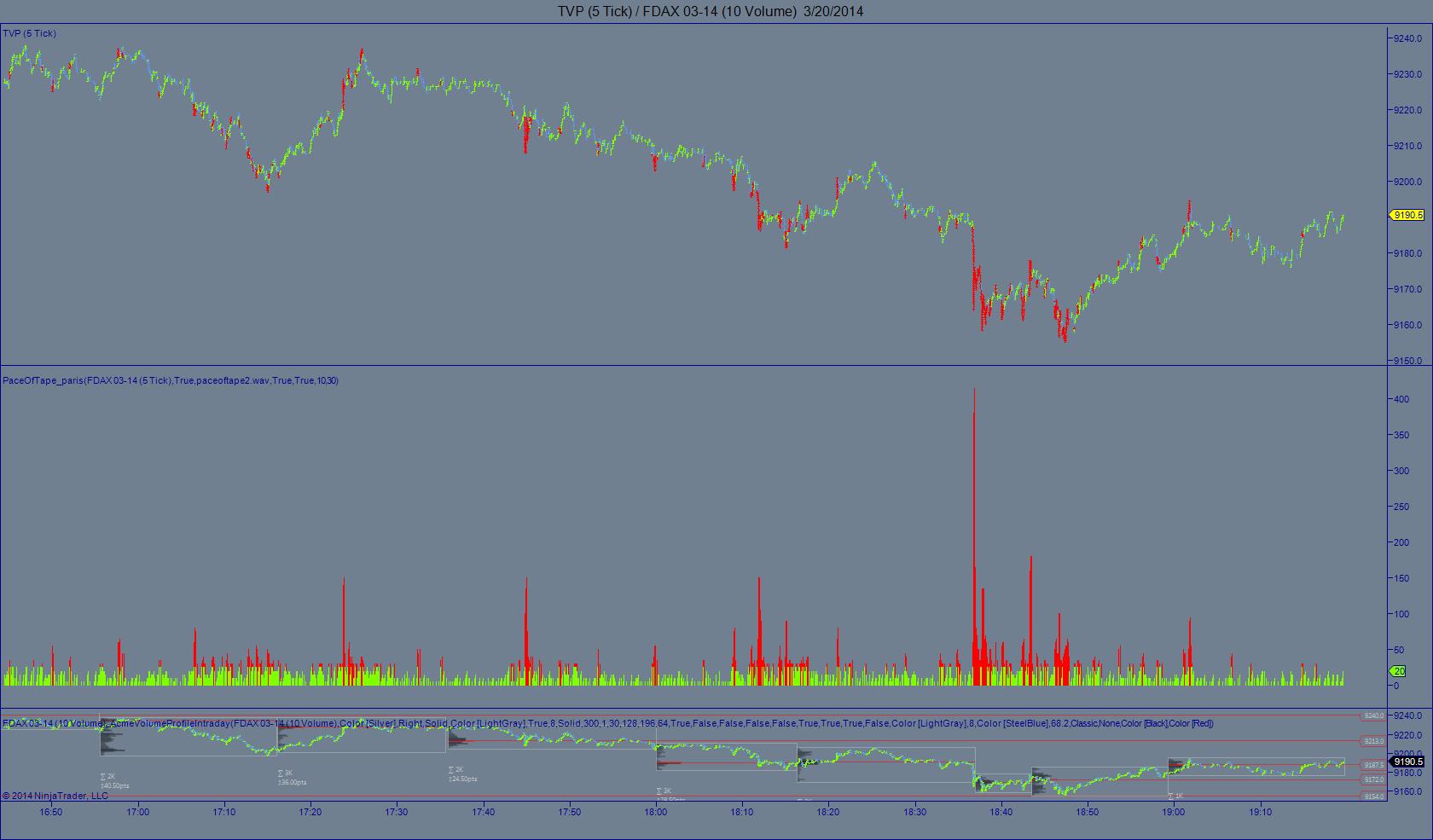
Task: Click the 17:40 time axis label
Action: (x=484, y=812)
